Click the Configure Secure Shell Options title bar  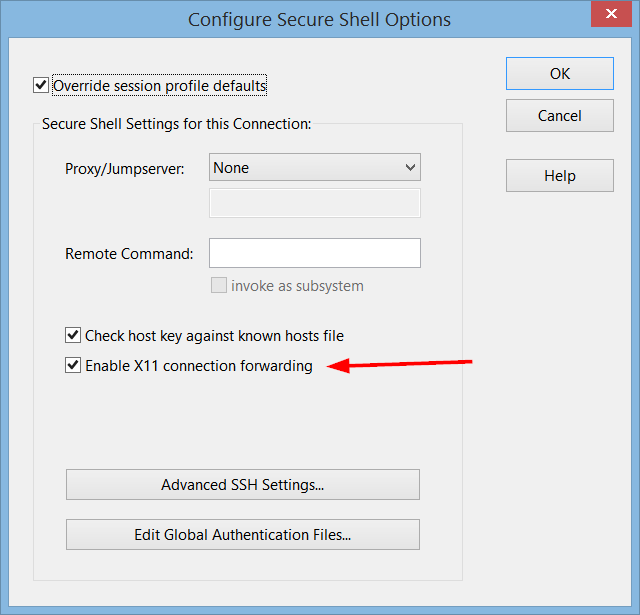point(319,19)
